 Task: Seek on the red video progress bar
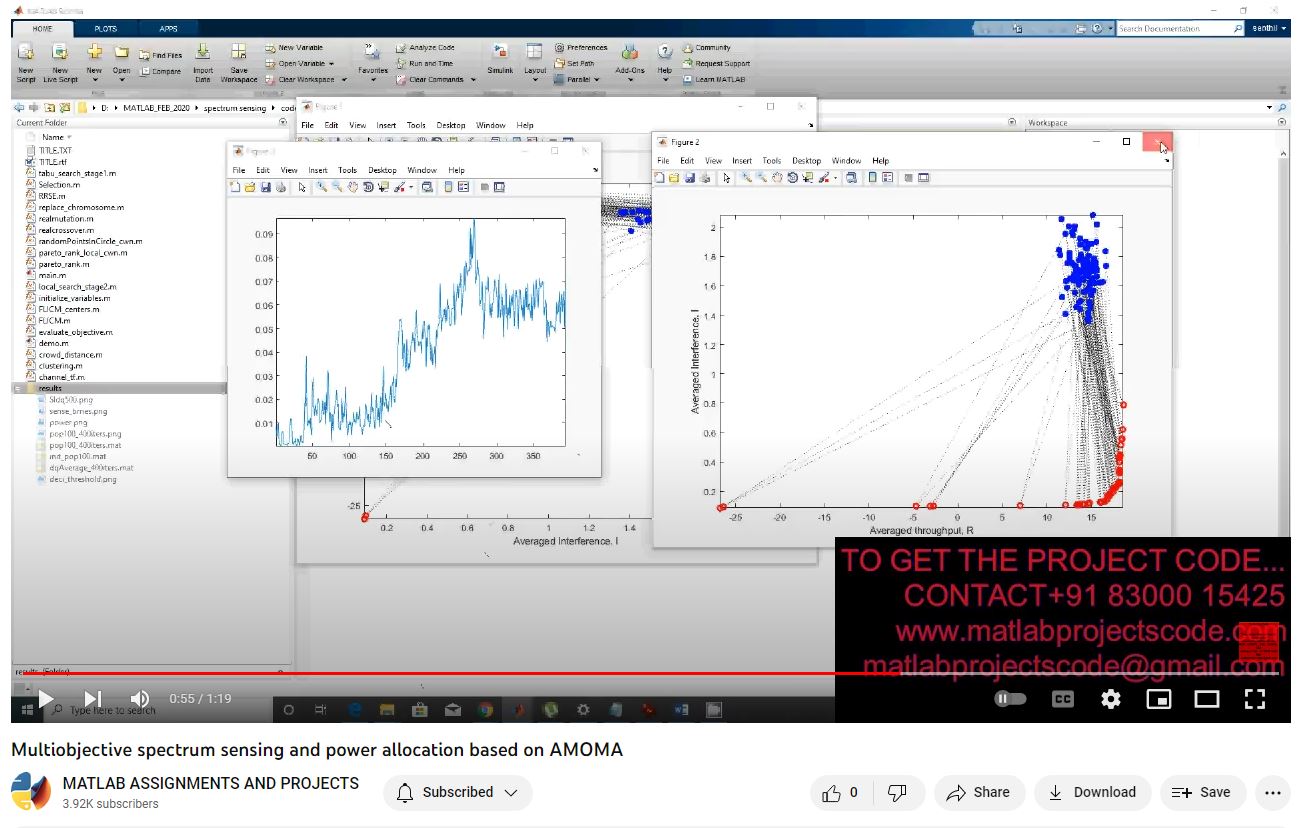tap(650, 673)
